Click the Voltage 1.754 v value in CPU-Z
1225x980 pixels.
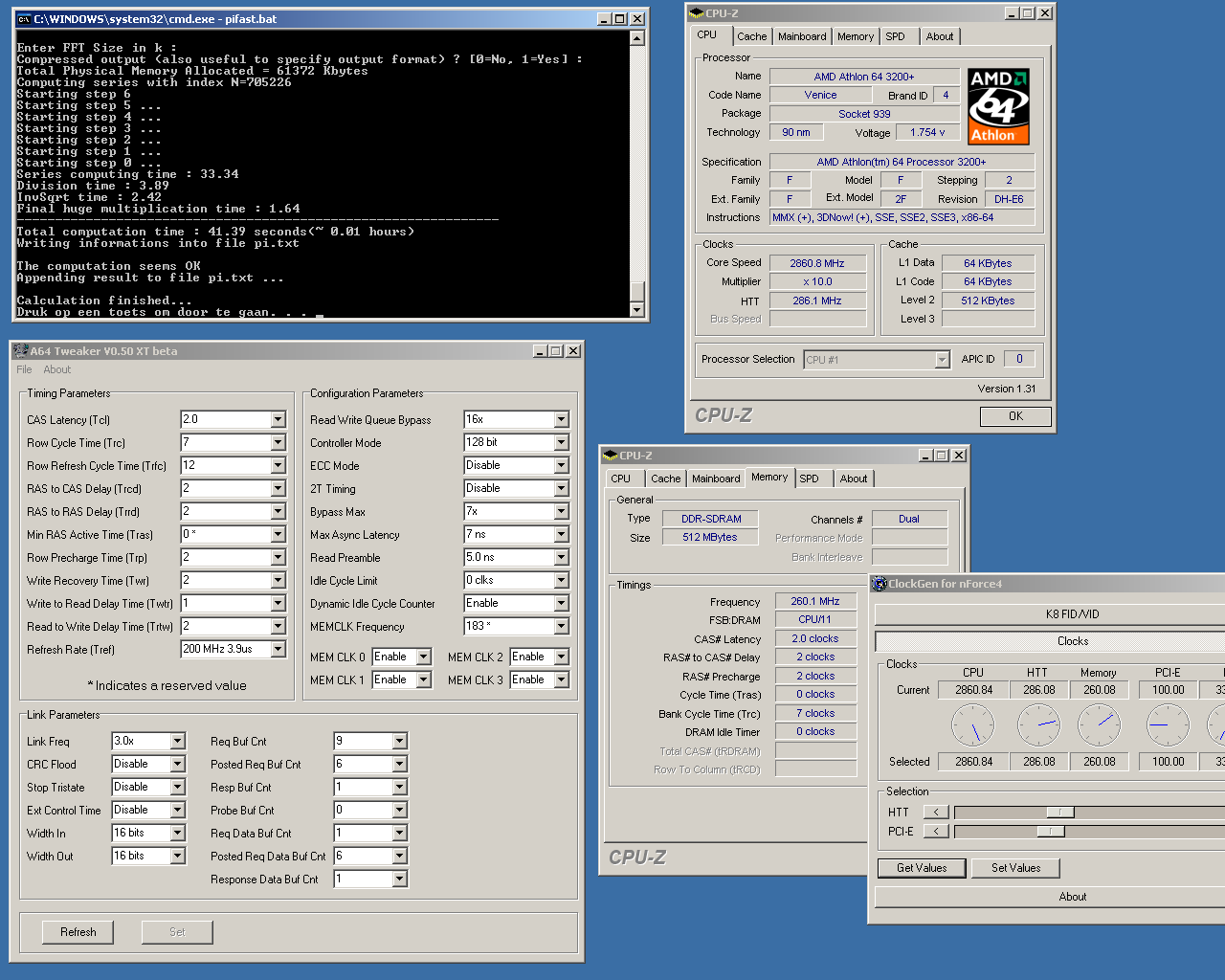click(927, 132)
